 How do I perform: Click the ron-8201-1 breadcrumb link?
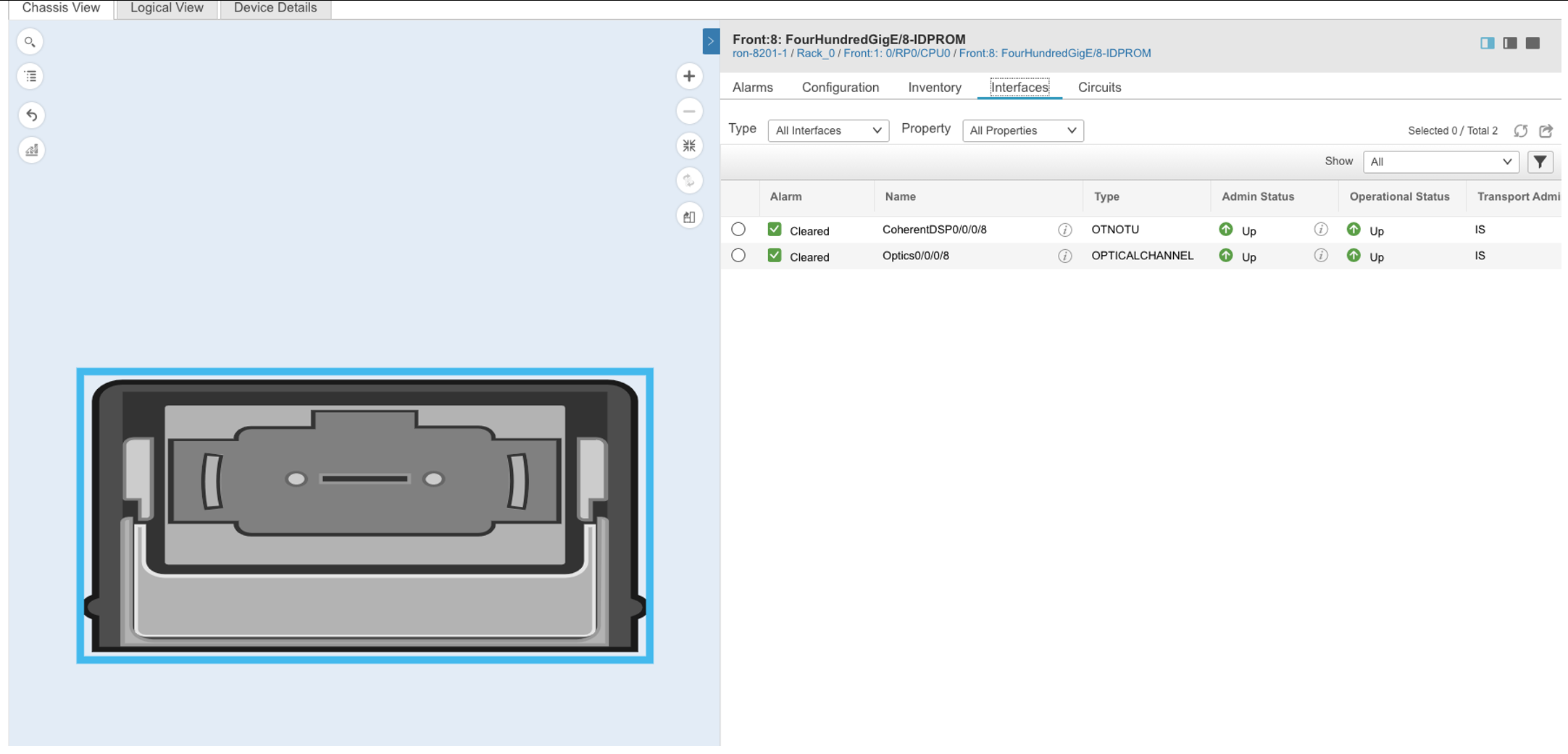[x=759, y=53]
